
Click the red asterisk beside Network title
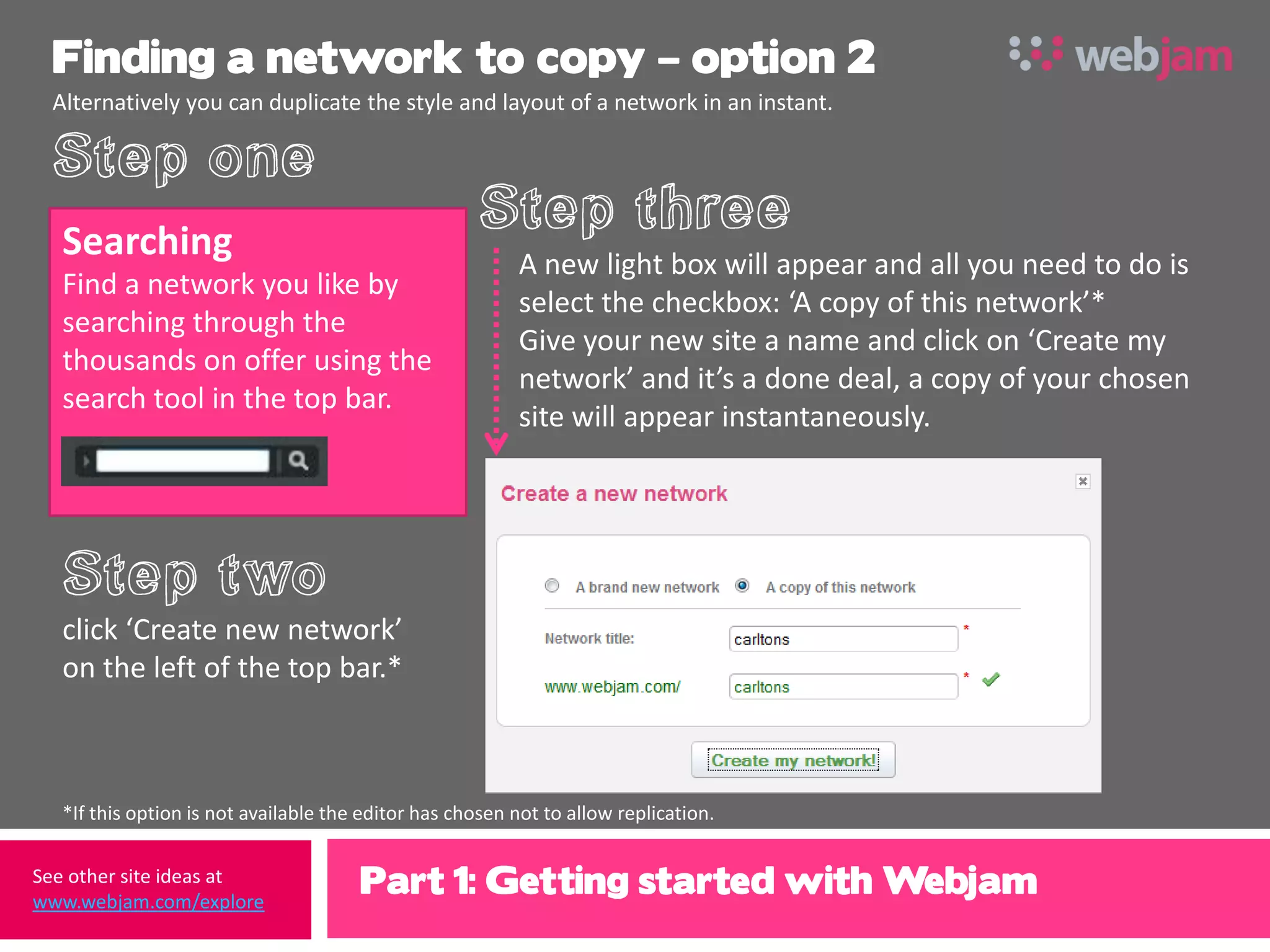tap(966, 629)
